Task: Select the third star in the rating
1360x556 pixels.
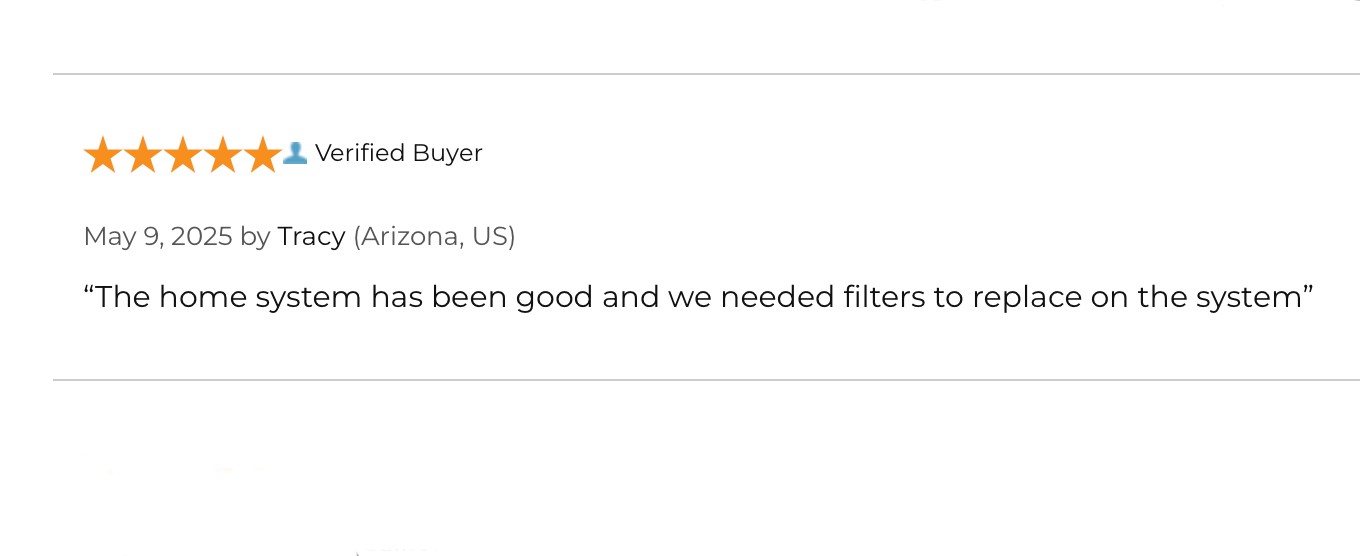Action: point(182,155)
